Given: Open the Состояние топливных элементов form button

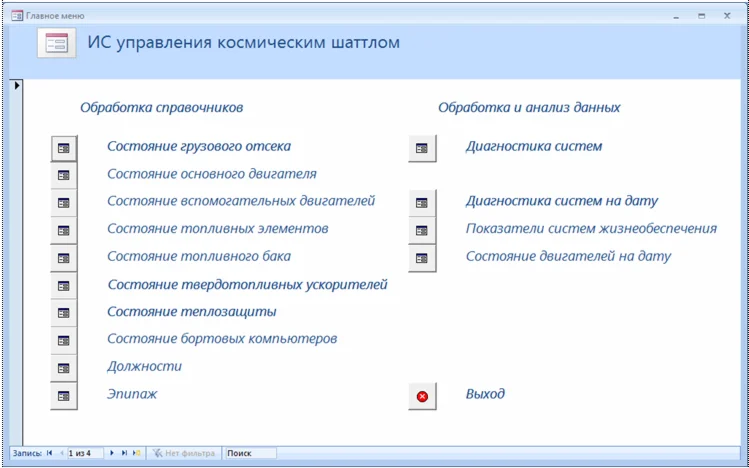Looking at the screenshot, I should (64, 231).
